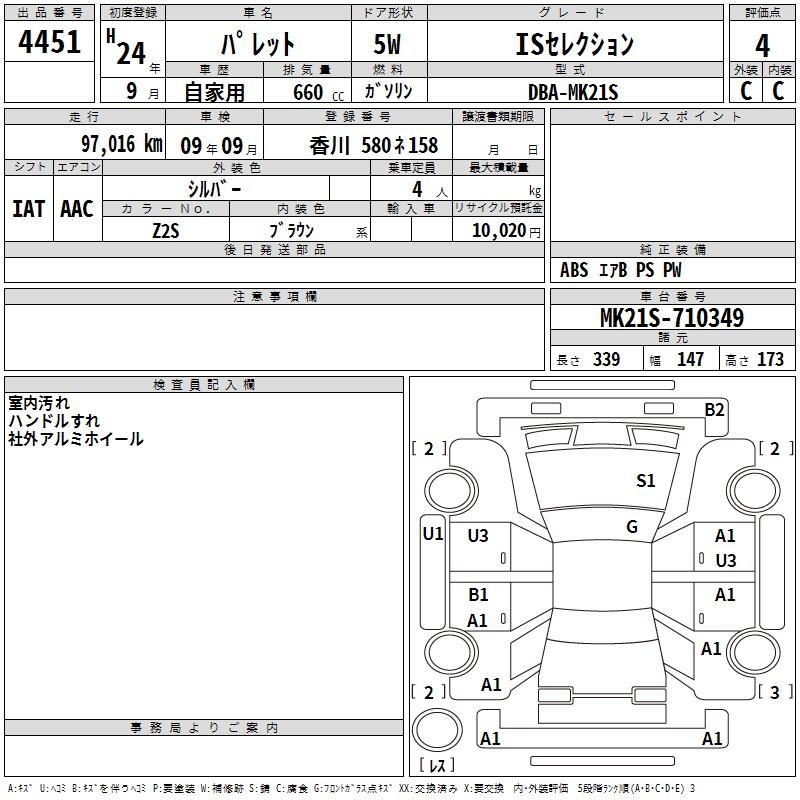The width and height of the screenshot is (800, 800).
Task: Click the 社外アルミホイール inspector note
Action: click(x=76, y=439)
